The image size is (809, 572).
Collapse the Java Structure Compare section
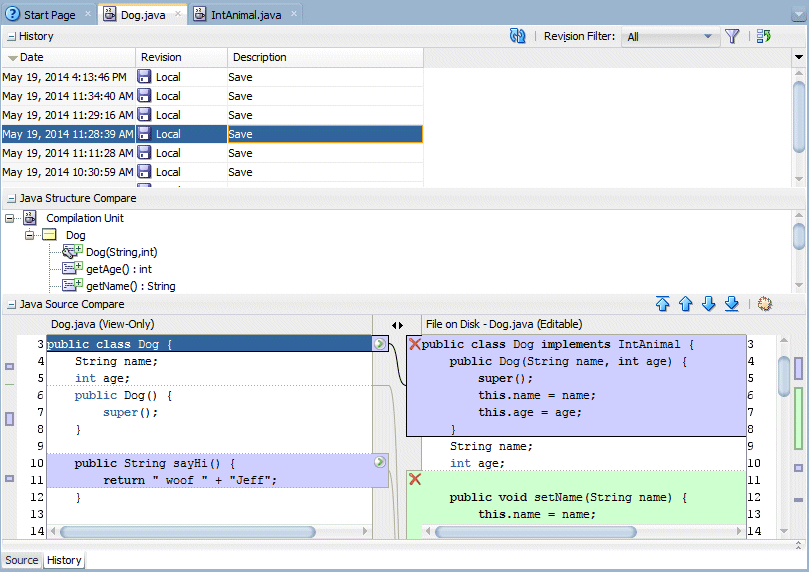(11, 199)
